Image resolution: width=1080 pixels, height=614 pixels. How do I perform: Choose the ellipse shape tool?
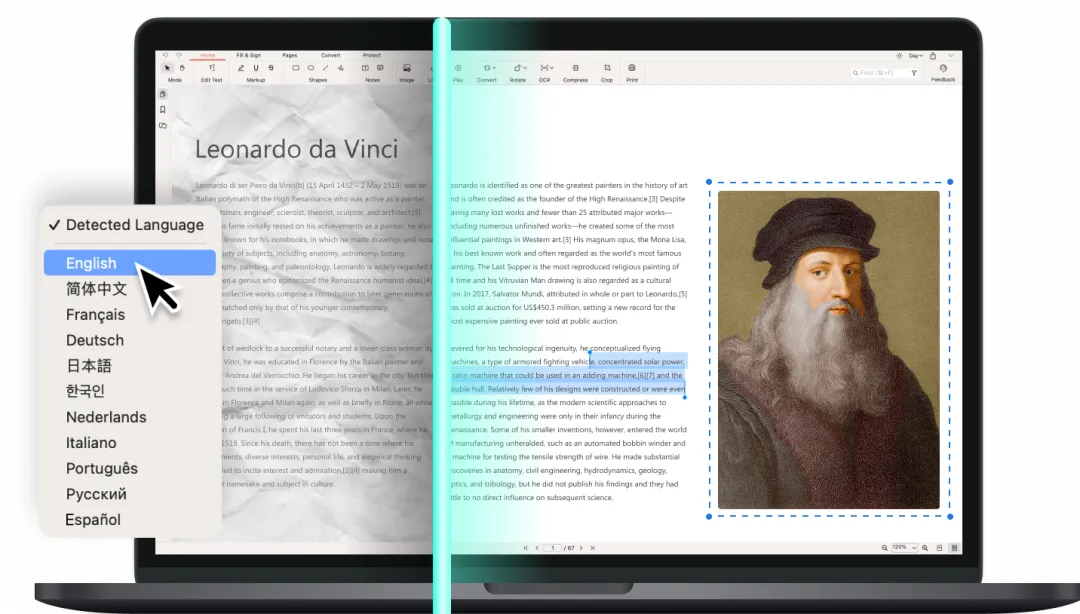(x=311, y=68)
